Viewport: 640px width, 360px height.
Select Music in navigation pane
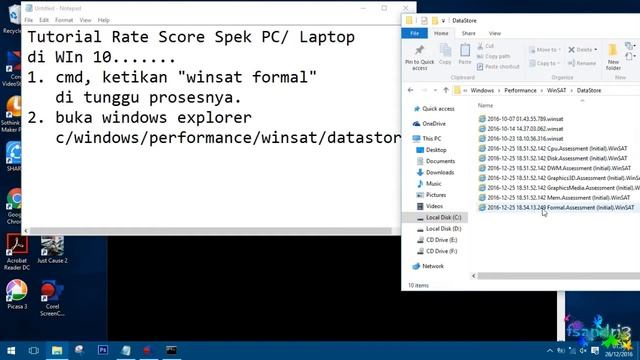pos(429,184)
